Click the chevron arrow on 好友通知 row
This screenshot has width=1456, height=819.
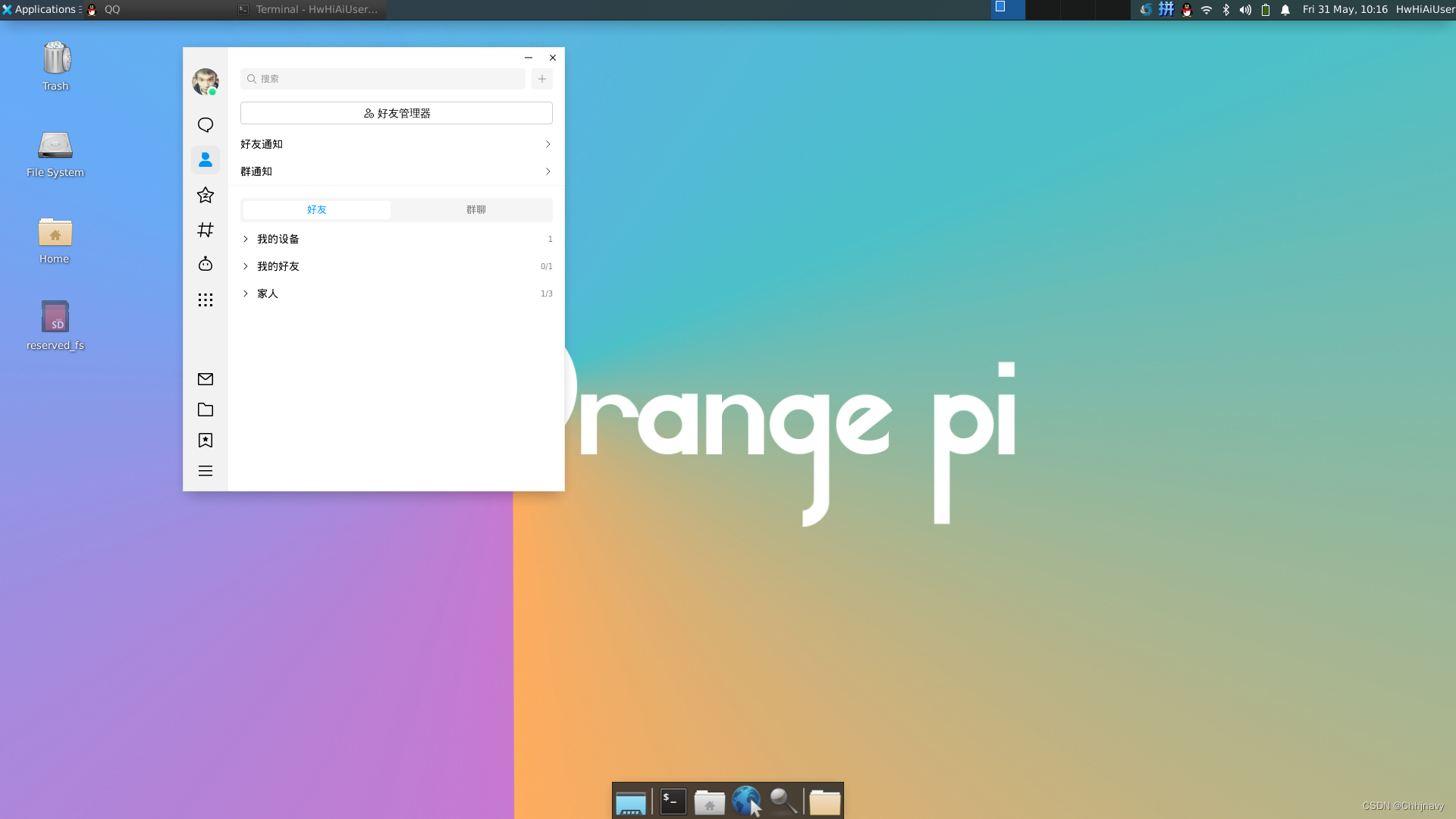pos(548,144)
